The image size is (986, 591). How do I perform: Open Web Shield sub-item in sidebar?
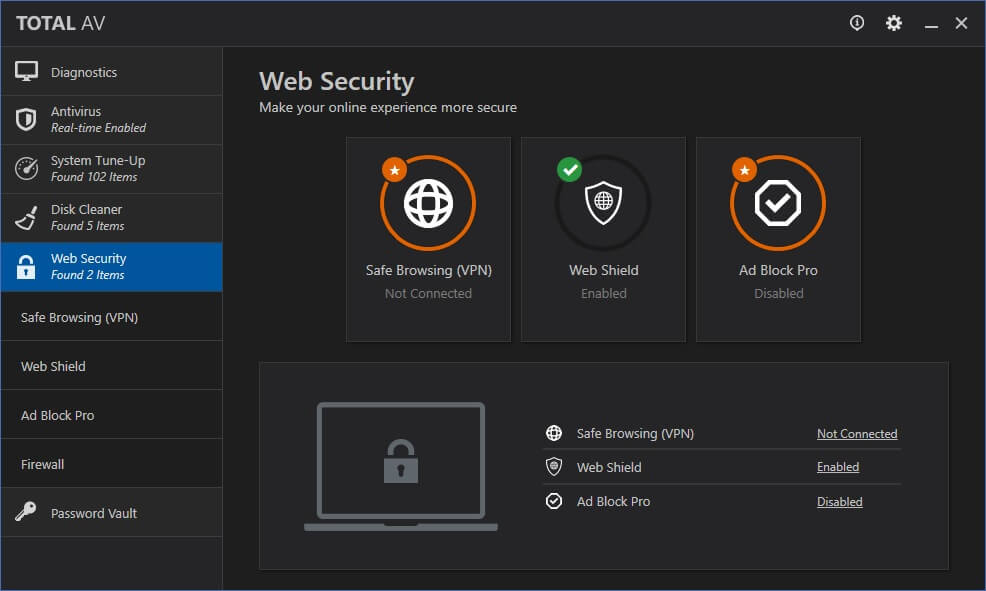coord(111,366)
